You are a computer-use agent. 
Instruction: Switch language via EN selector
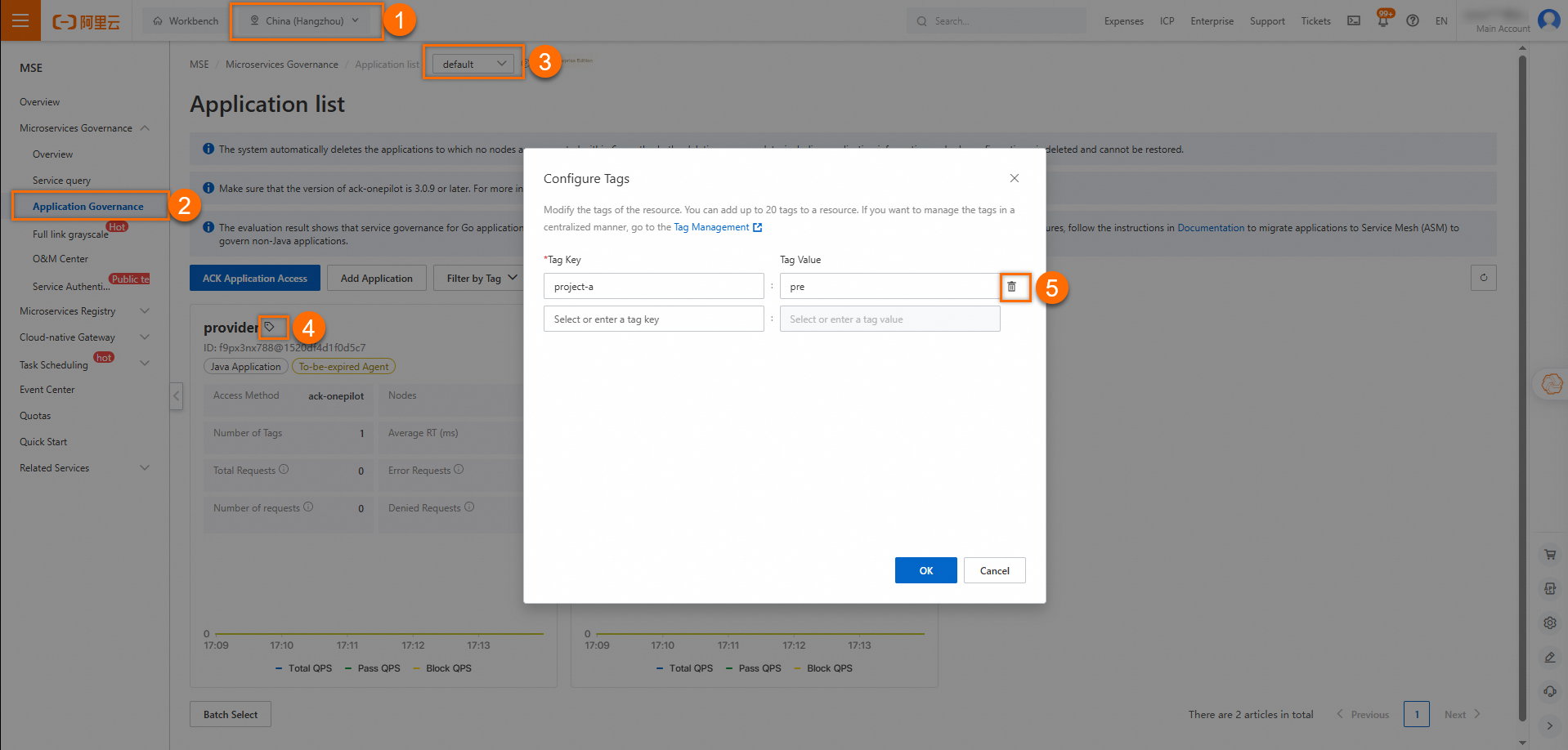click(1441, 21)
